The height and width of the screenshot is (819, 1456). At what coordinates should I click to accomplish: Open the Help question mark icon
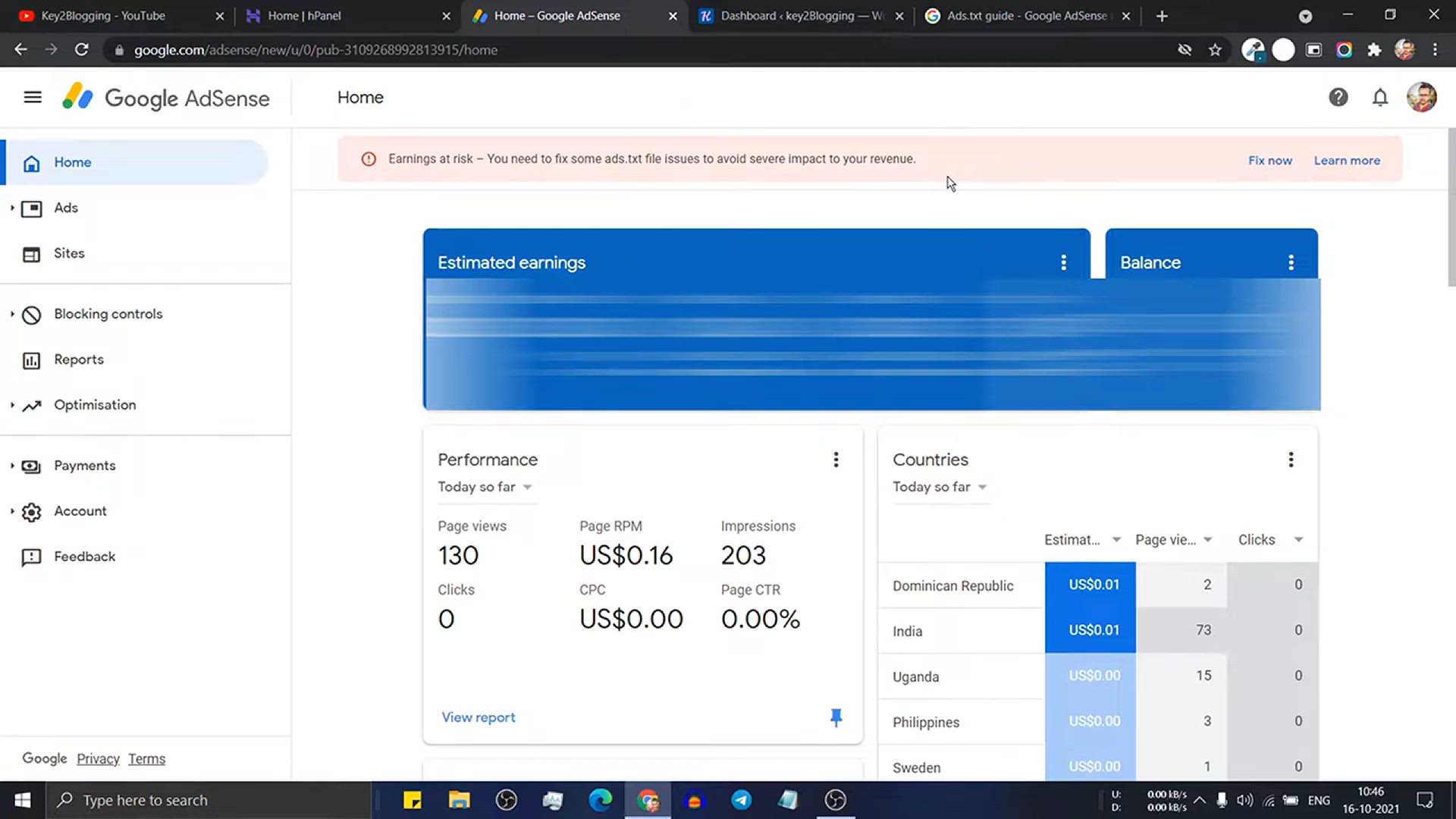tap(1338, 97)
